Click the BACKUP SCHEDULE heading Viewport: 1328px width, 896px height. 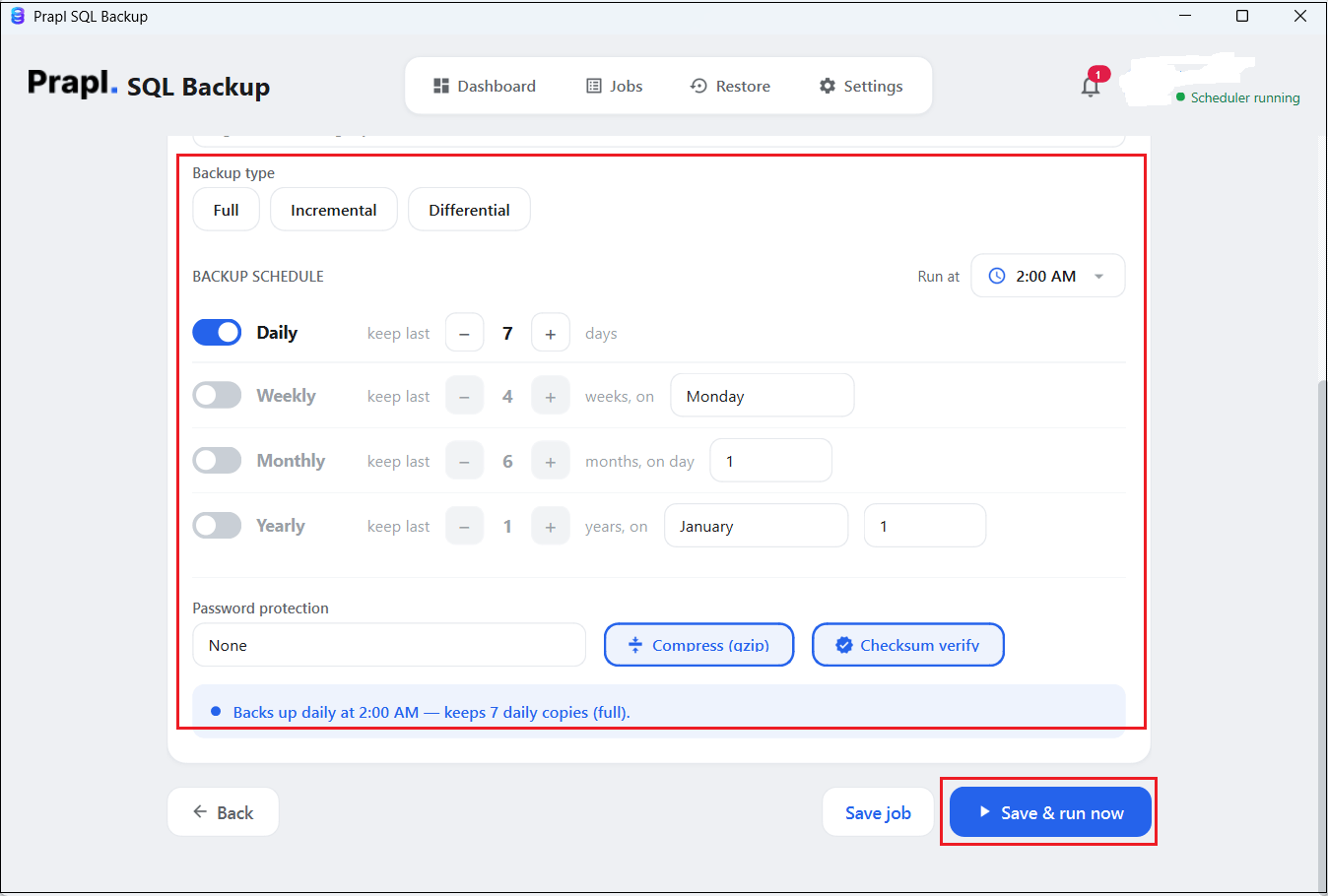(258, 277)
